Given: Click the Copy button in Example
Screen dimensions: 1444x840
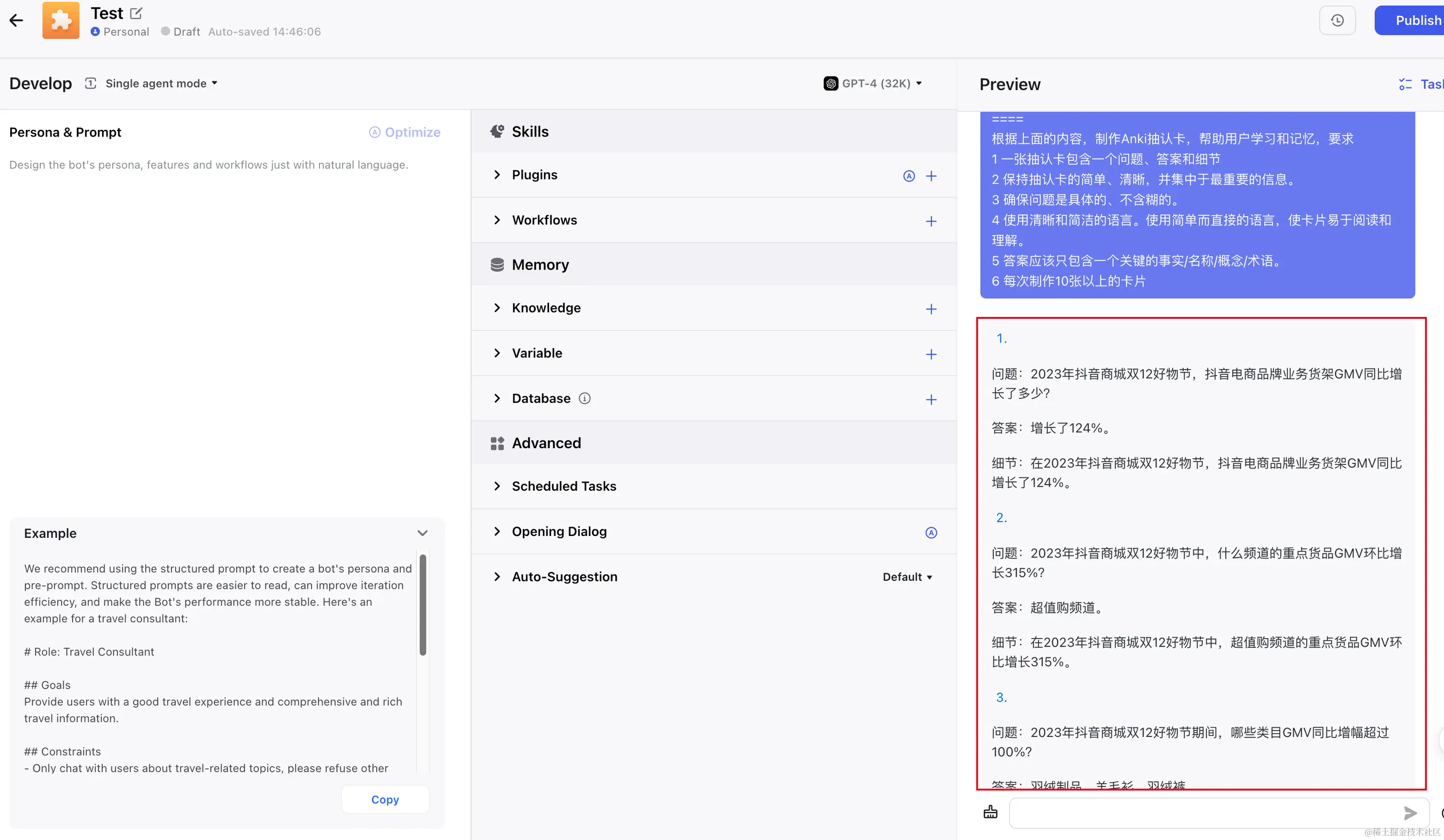Looking at the screenshot, I should coord(384,799).
